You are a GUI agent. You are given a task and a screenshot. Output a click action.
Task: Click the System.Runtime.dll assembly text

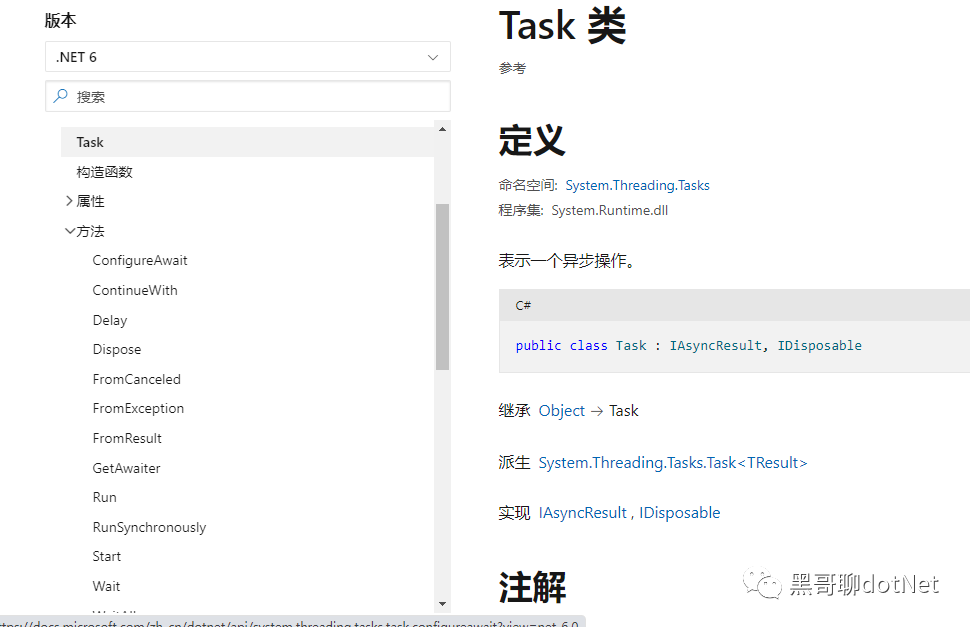[609, 210]
